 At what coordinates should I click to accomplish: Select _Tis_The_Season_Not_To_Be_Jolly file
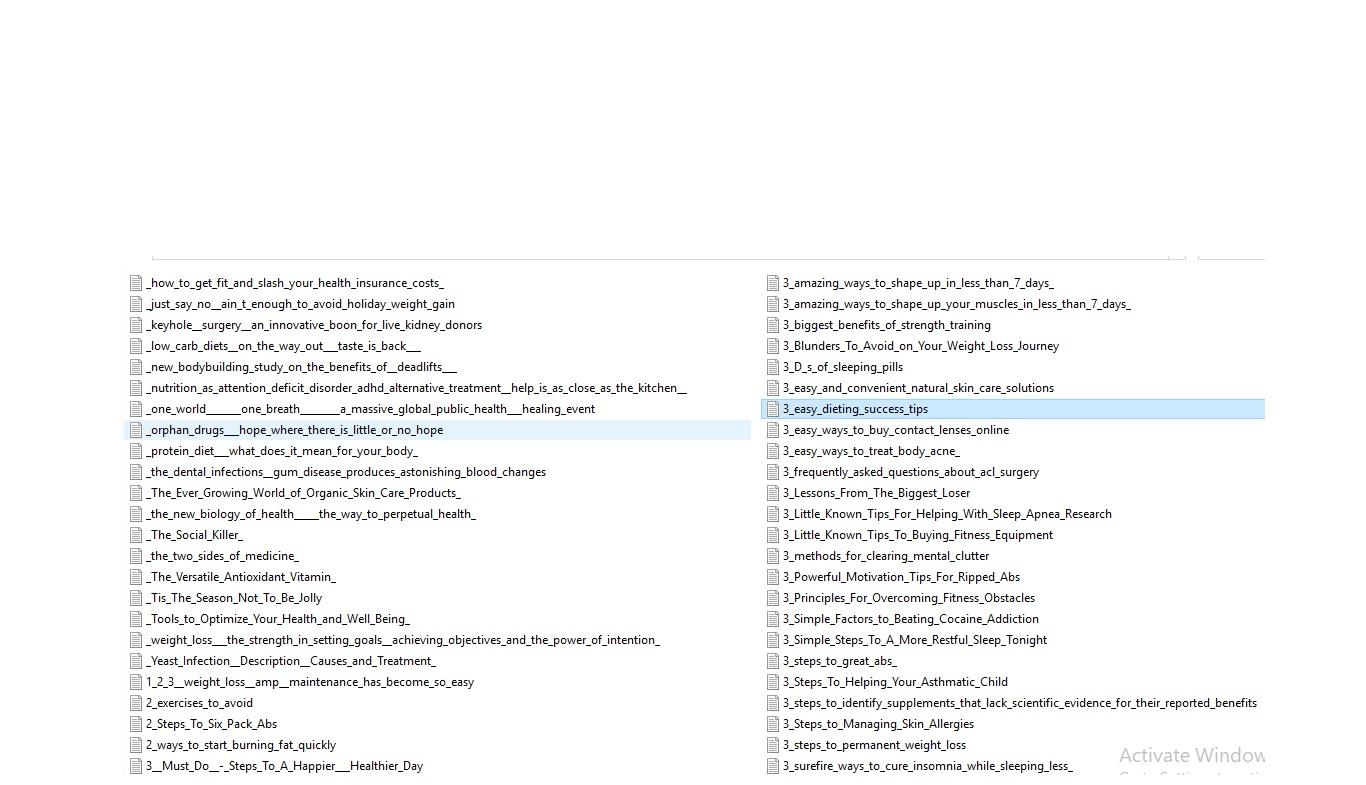pos(234,598)
